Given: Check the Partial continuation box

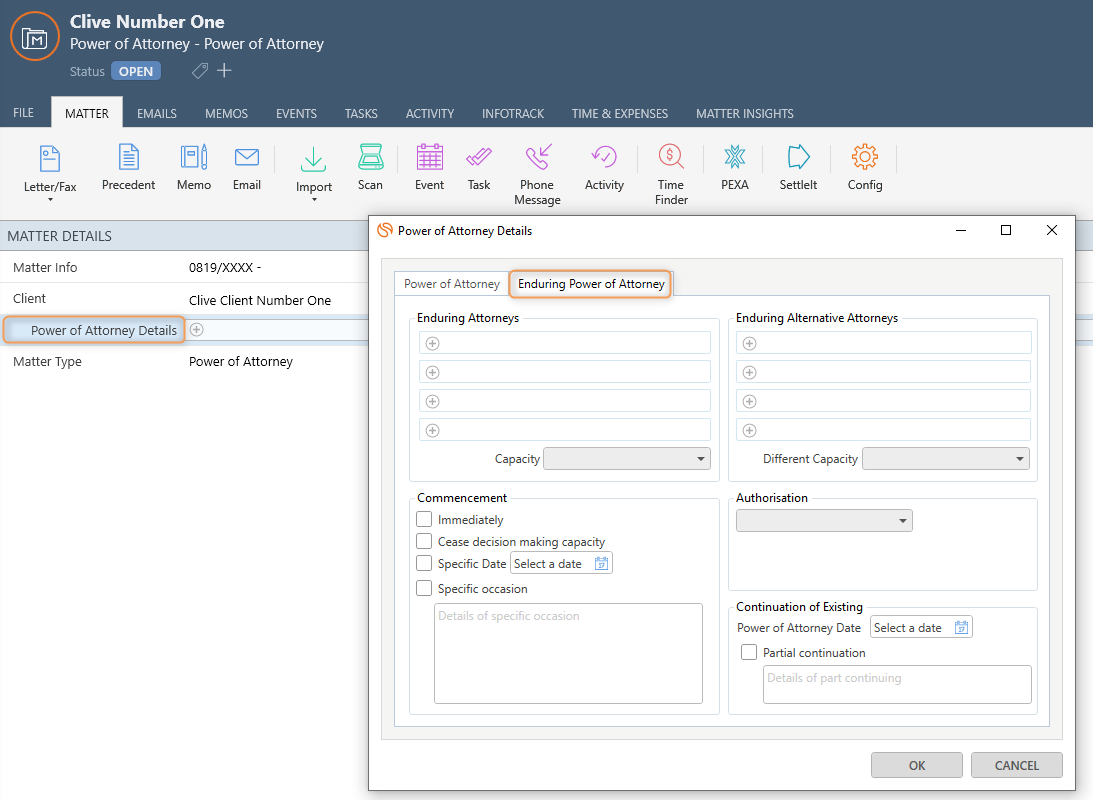Looking at the screenshot, I should [x=749, y=653].
